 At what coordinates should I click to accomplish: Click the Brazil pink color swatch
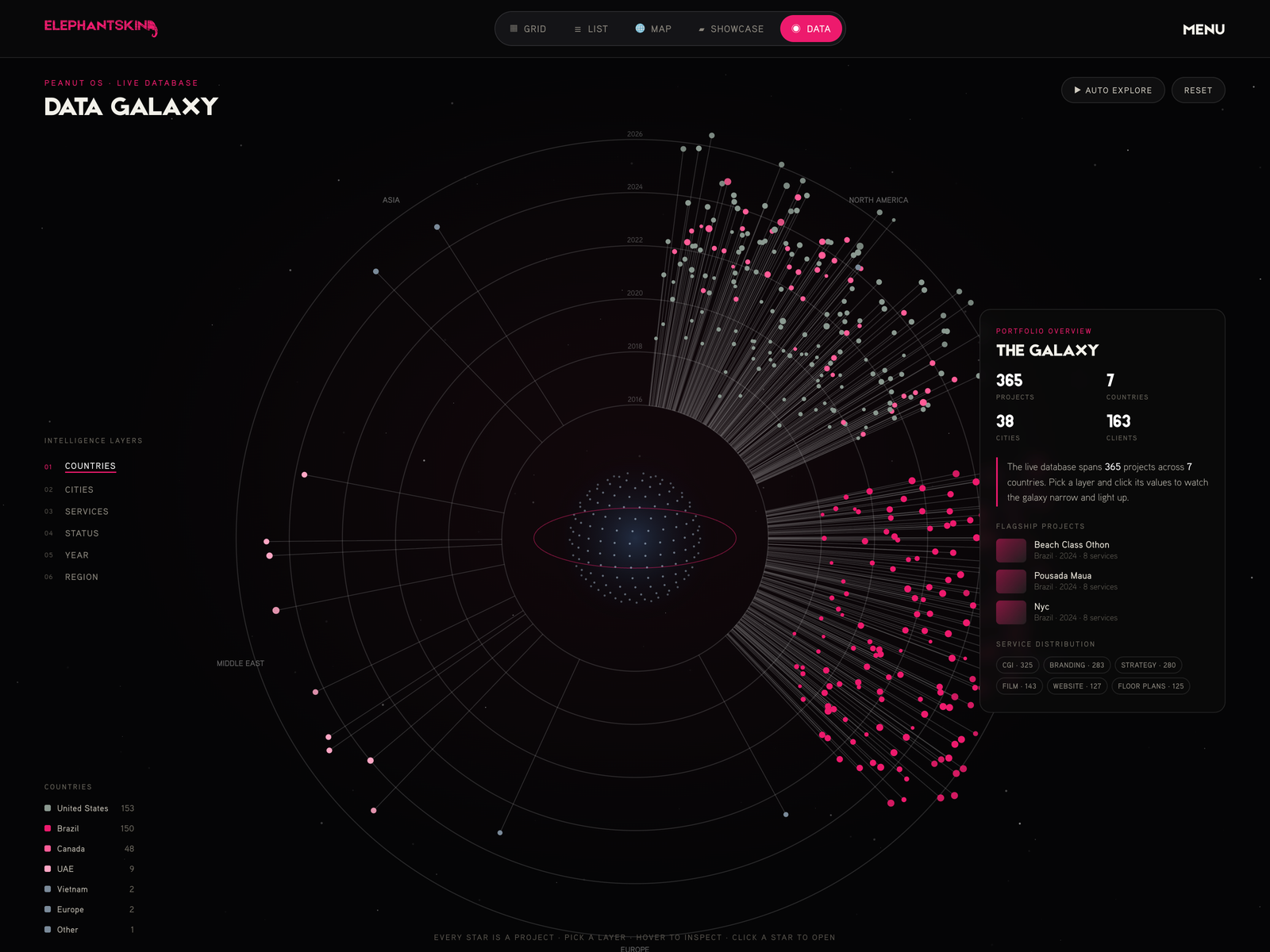pos(48,828)
